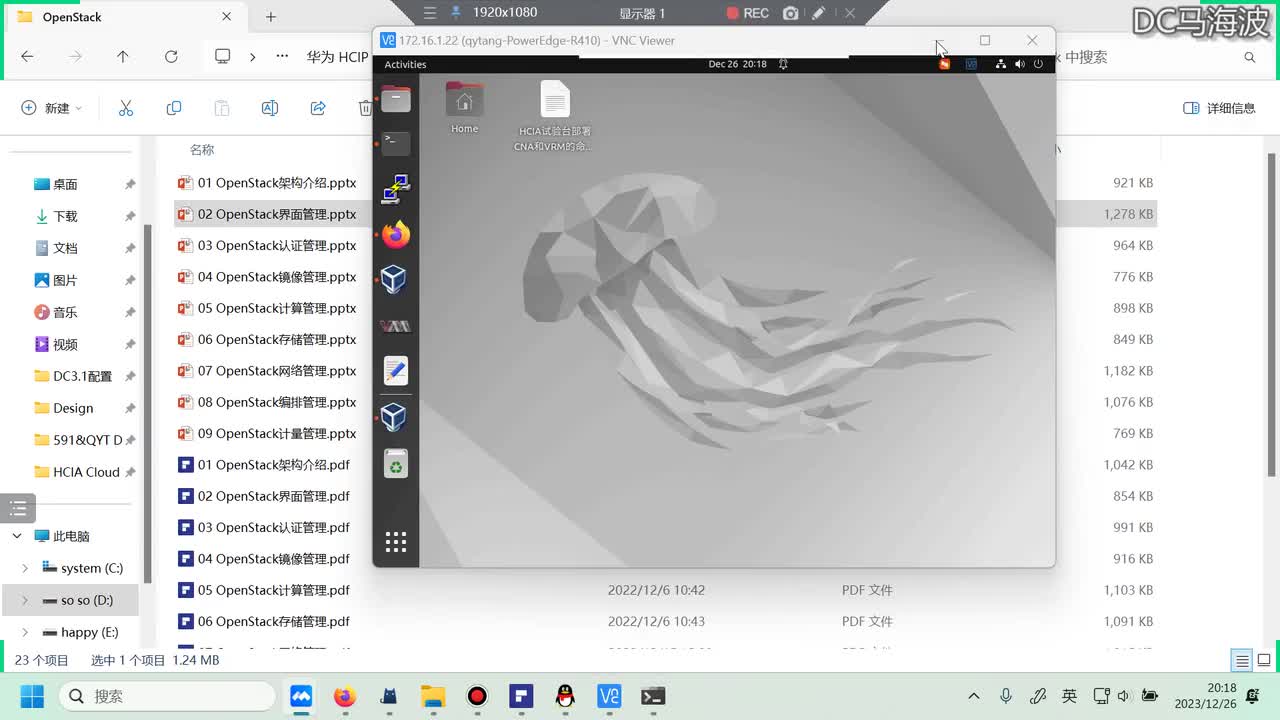Screen dimensions: 1280x720
Task: Show Applications grid in Ubuntu dock
Action: (x=396, y=541)
